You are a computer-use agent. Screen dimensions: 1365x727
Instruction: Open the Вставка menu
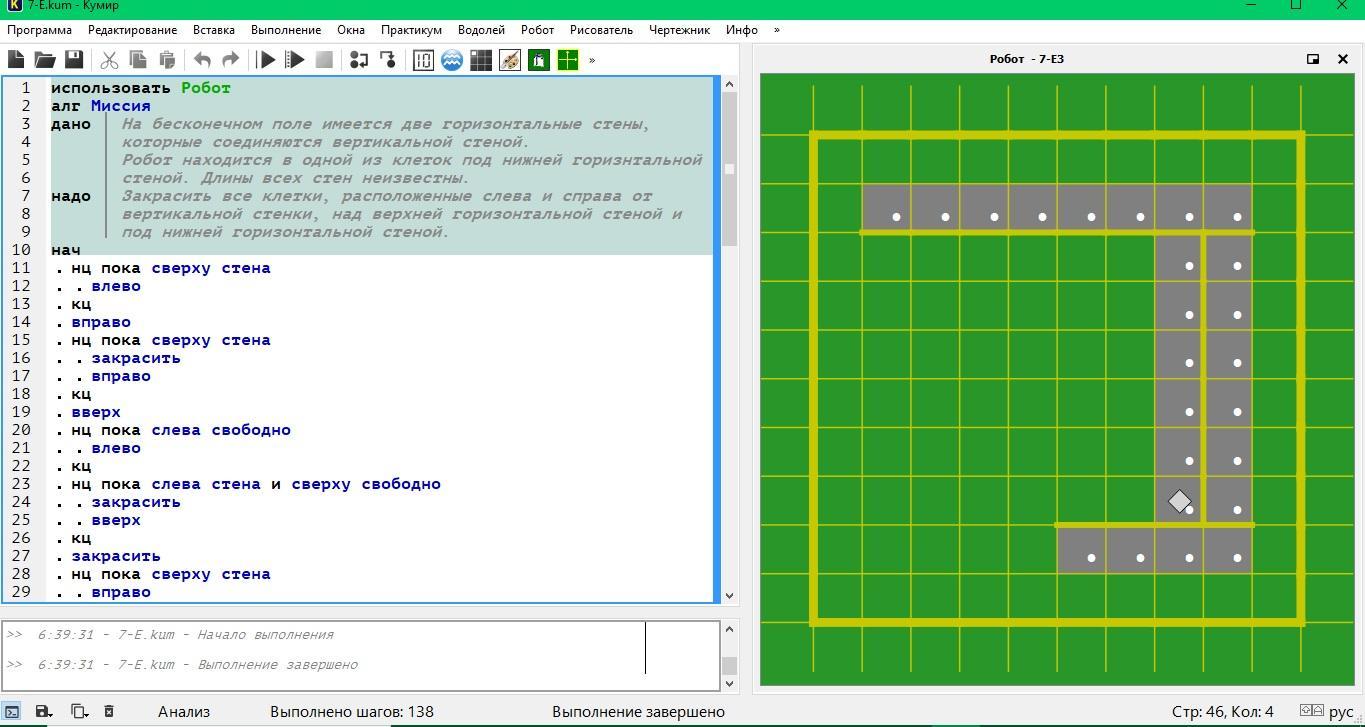214,30
